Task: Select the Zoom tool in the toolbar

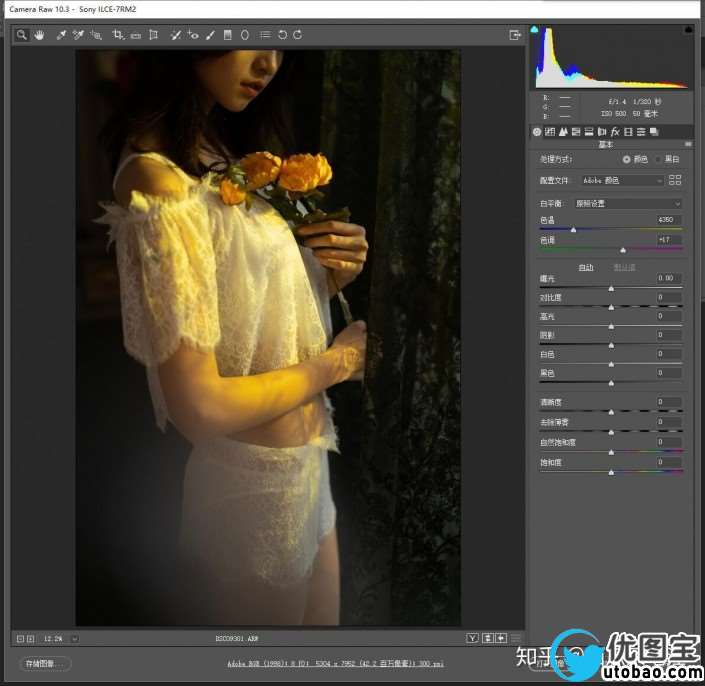Action: (x=21, y=35)
